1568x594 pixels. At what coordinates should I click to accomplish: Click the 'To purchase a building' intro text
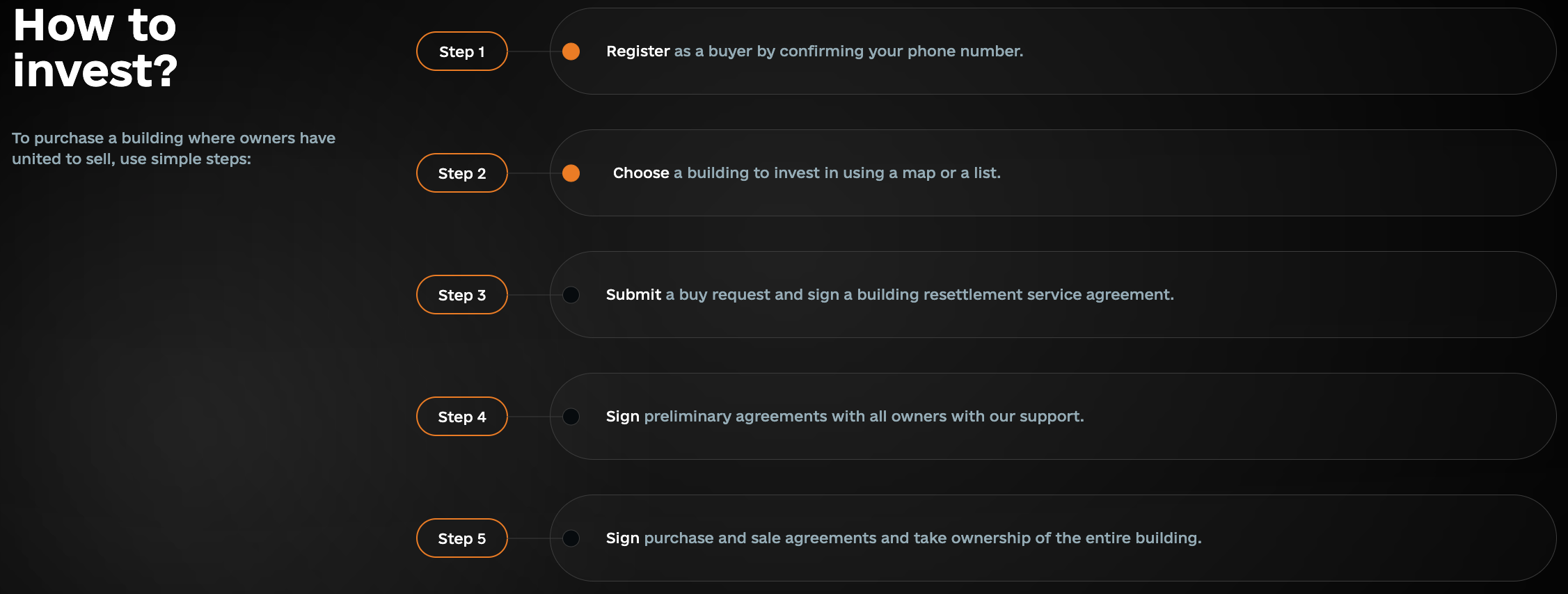point(173,148)
